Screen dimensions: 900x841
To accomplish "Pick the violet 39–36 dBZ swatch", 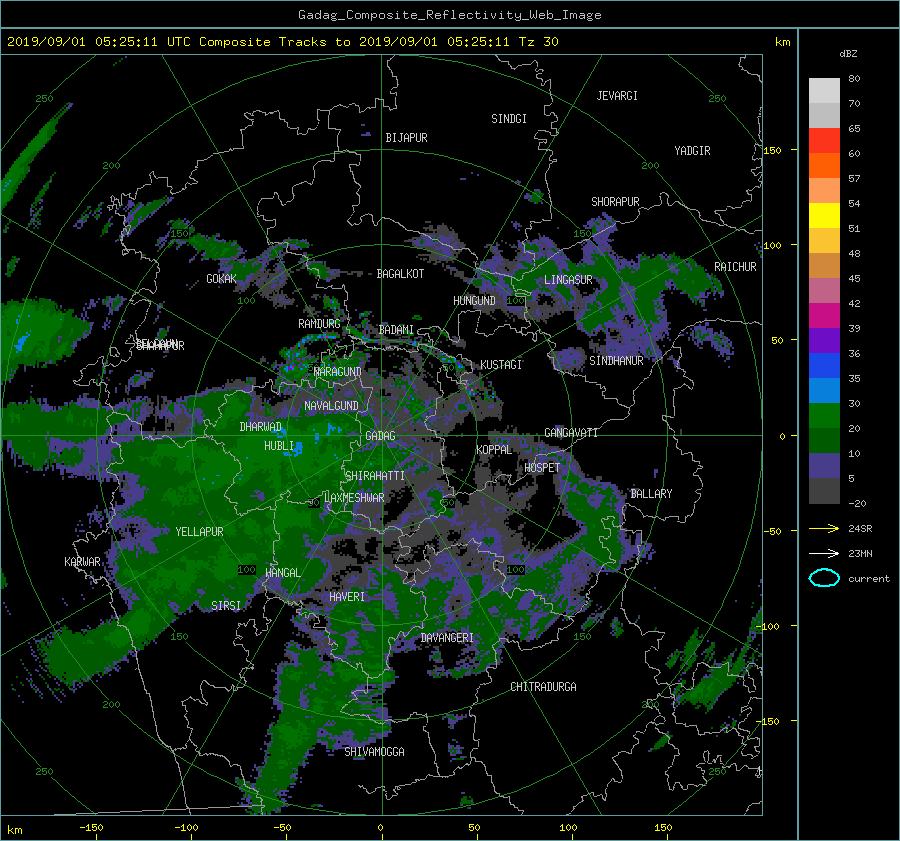I will 824,340.
